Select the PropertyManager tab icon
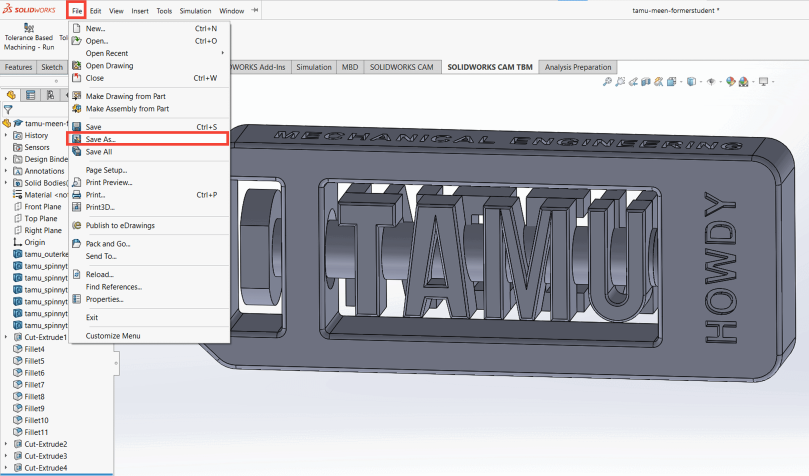Screen dimensions: 809x476 [x=30, y=95]
